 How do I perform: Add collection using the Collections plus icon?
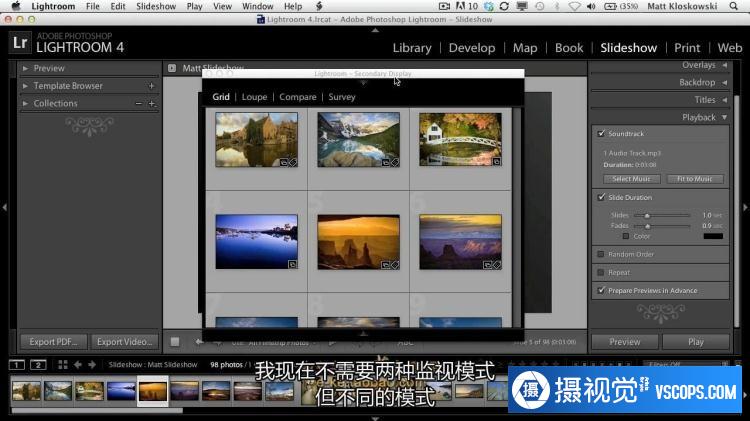151,104
